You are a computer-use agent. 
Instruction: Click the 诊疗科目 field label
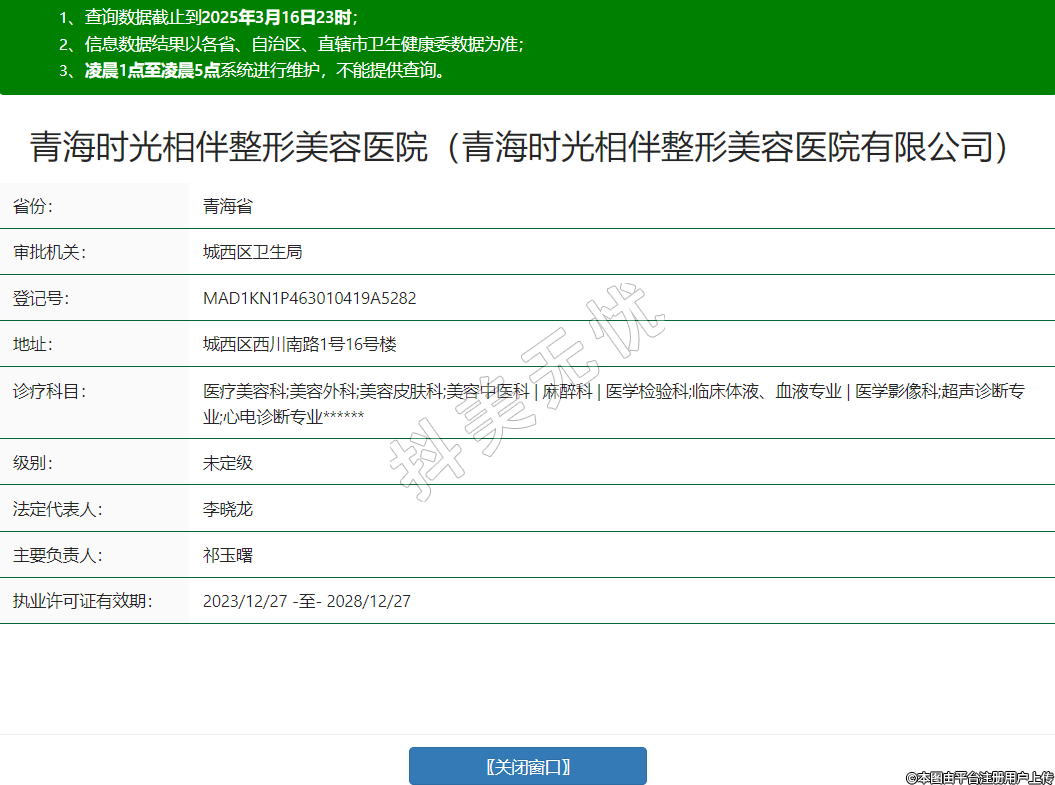click(49, 391)
